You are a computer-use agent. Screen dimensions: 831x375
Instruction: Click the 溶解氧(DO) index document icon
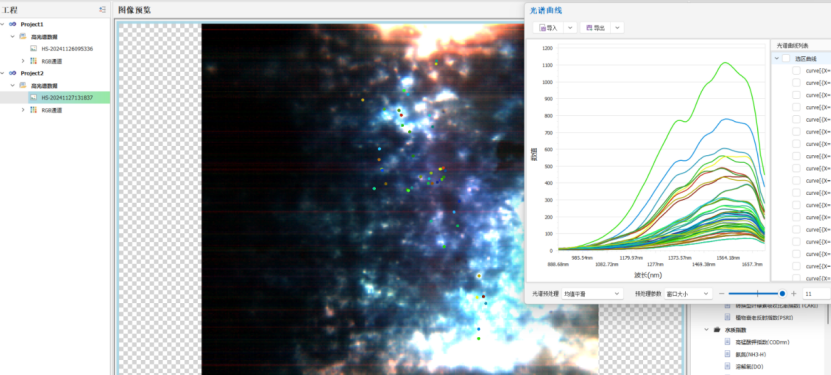(728, 367)
